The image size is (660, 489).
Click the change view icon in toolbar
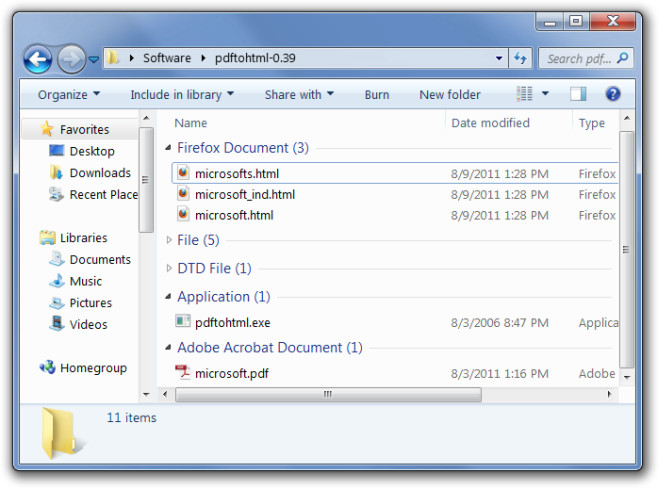click(525, 94)
